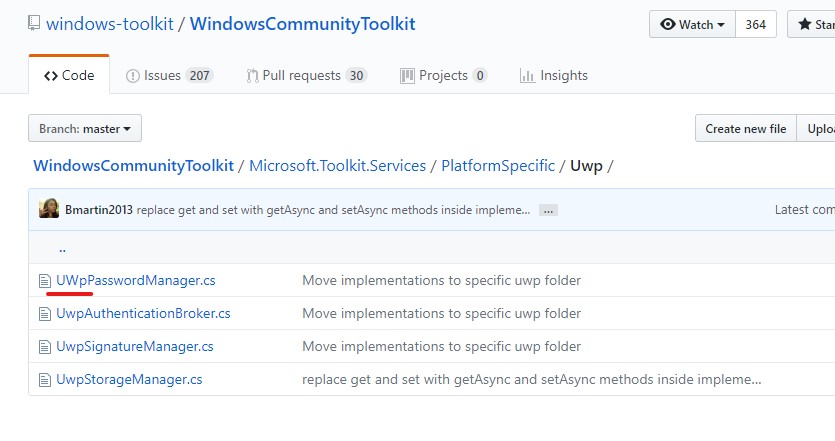Open commit message for UwpAuthenticationBroker.cs row

click(x=441, y=314)
